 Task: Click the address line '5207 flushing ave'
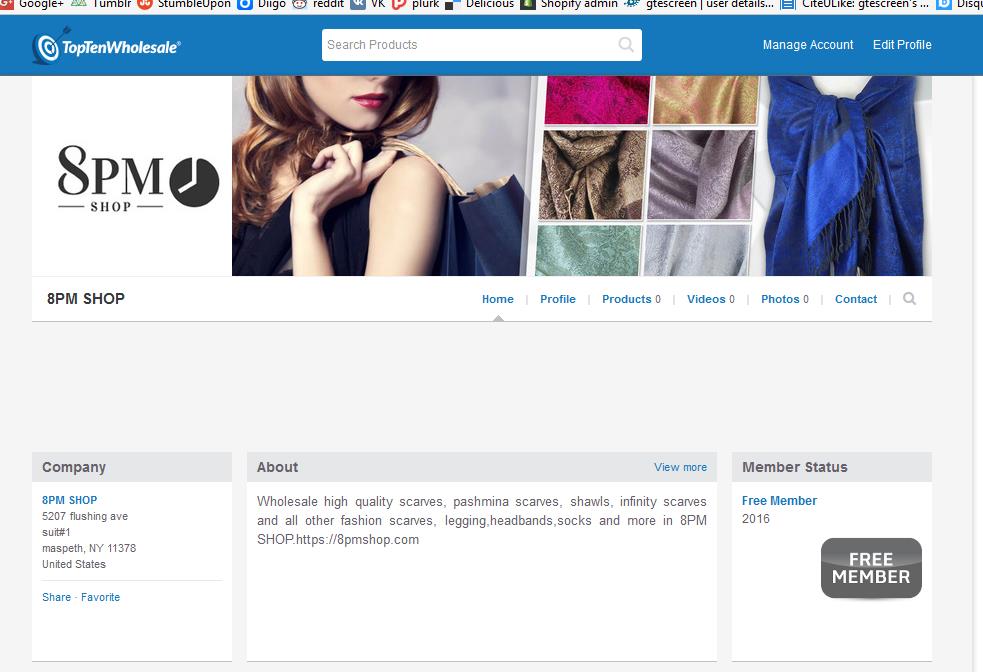pos(85,516)
